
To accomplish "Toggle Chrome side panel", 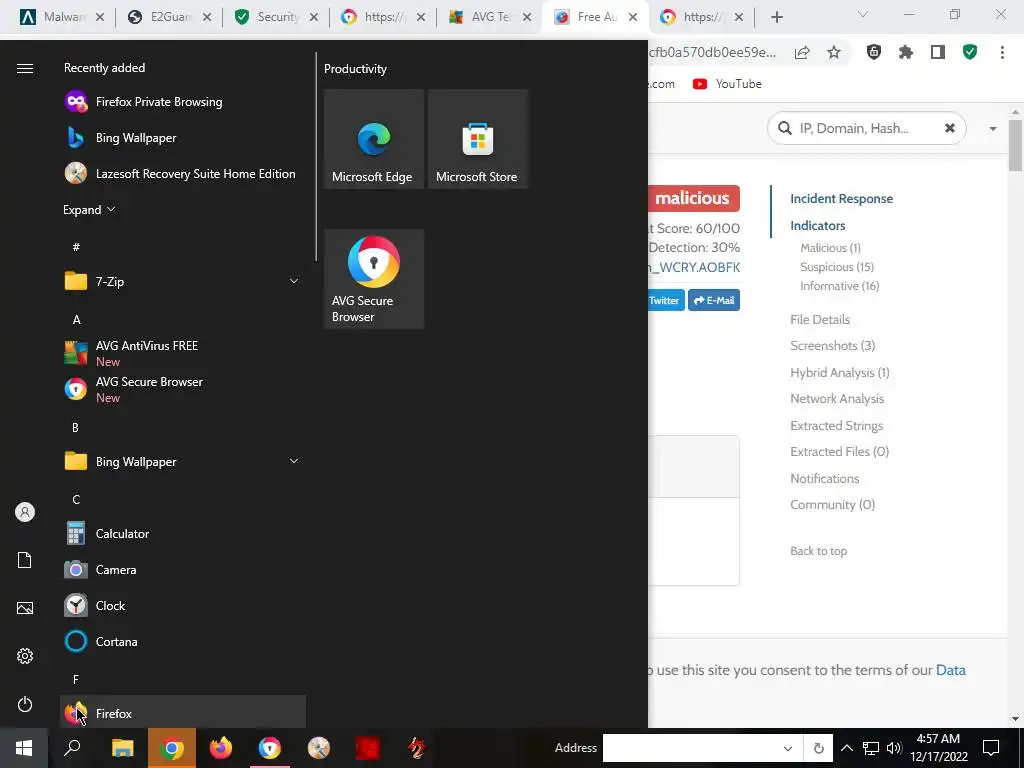I will pyautogui.click(x=938, y=53).
